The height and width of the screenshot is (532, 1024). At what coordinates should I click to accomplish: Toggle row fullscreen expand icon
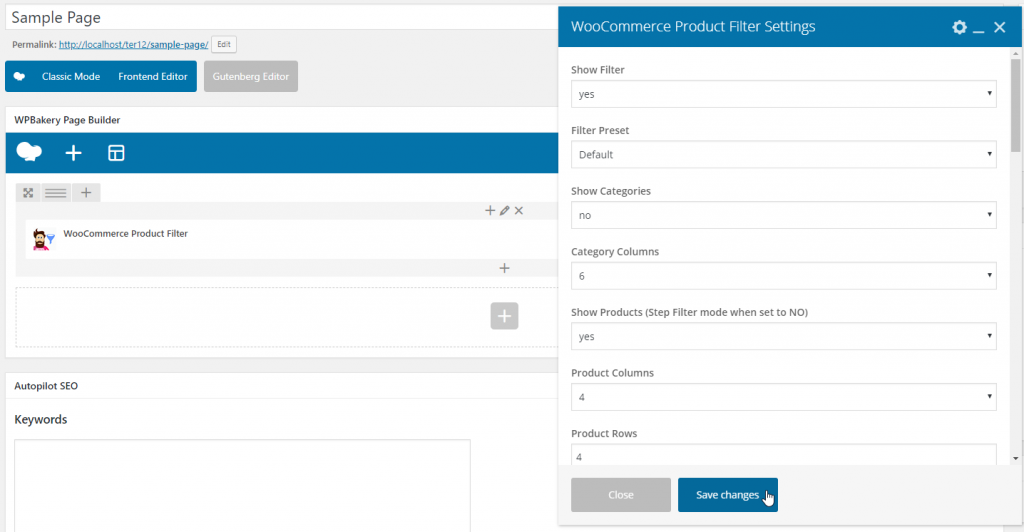pyautogui.click(x=28, y=193)
